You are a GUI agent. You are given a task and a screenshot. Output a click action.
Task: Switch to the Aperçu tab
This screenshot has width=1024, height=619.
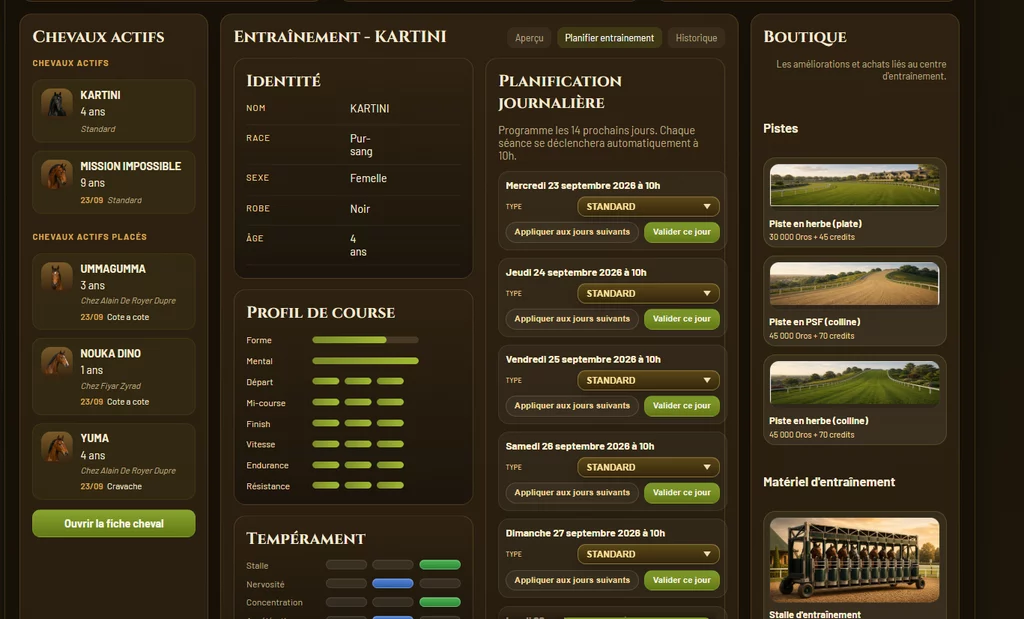(529, 38)
